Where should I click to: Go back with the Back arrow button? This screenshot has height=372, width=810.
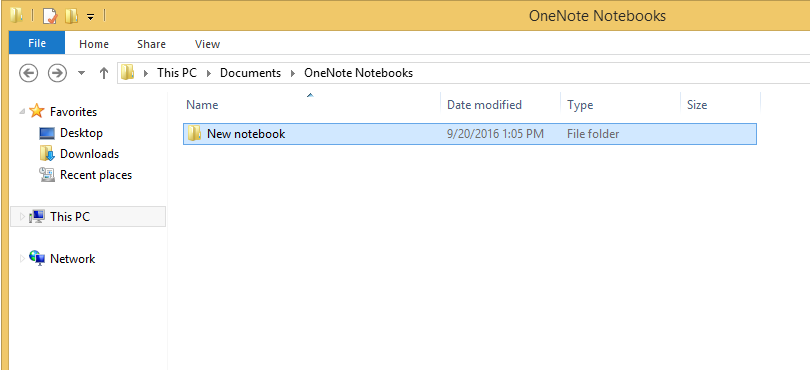pyautogui.click(x=29, y=73)
